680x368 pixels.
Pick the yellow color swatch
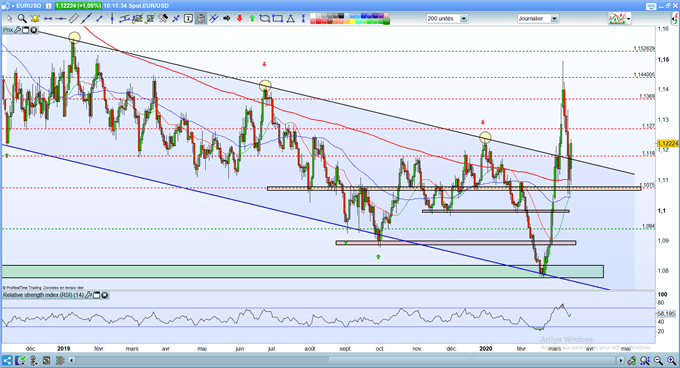(353, 21)
